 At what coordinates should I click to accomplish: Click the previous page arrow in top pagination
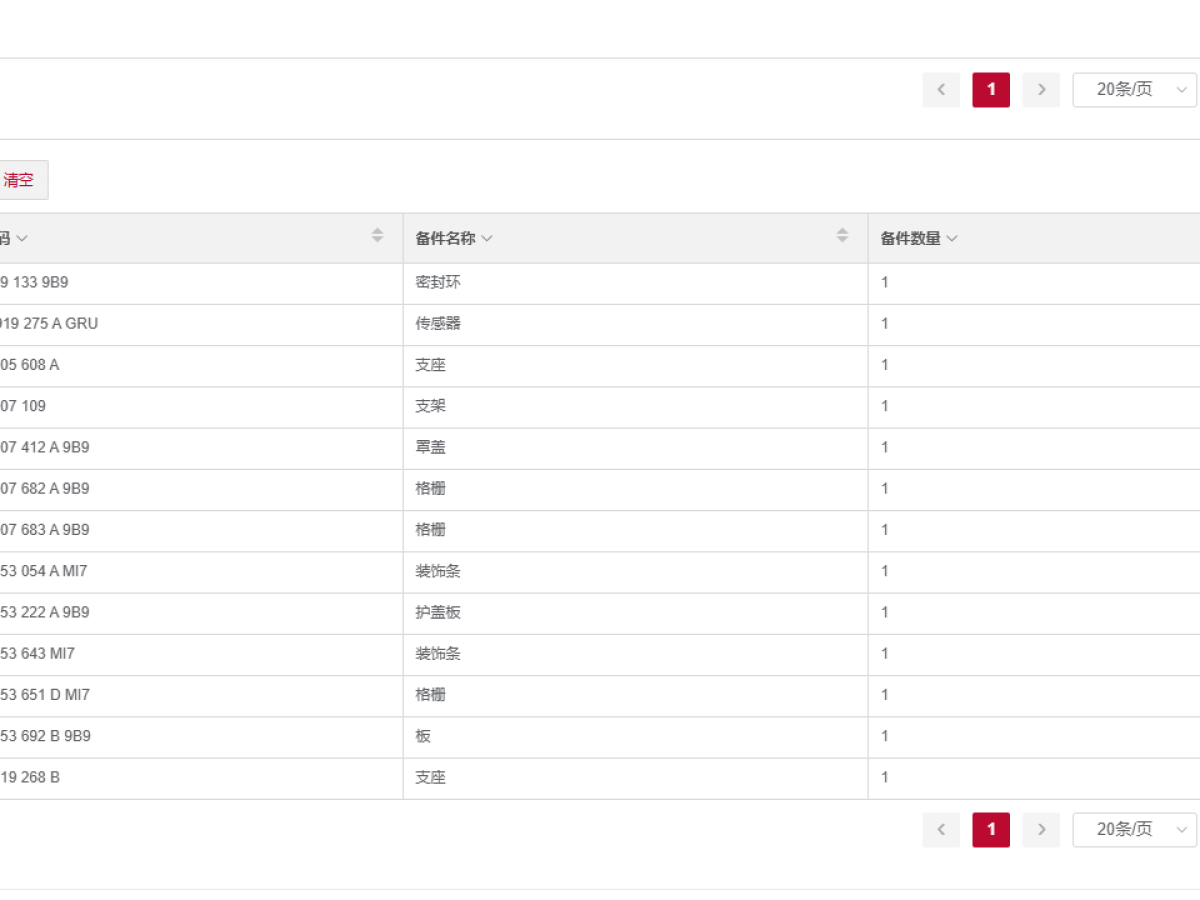pyautogui.click(x=941, y=90)
